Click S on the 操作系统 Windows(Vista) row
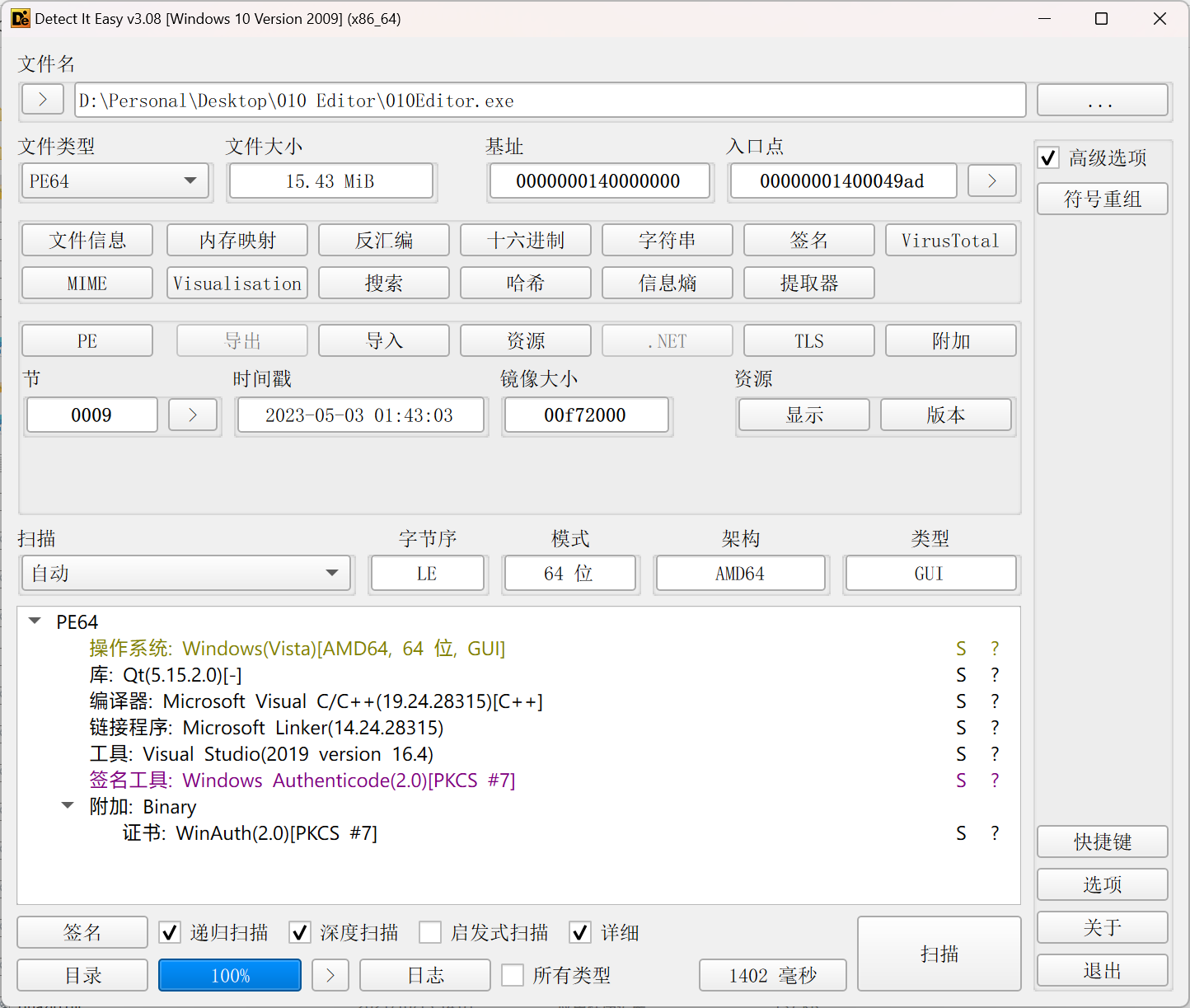The width and height of the screenshot is (1190, 1008). tap(961, 649)
